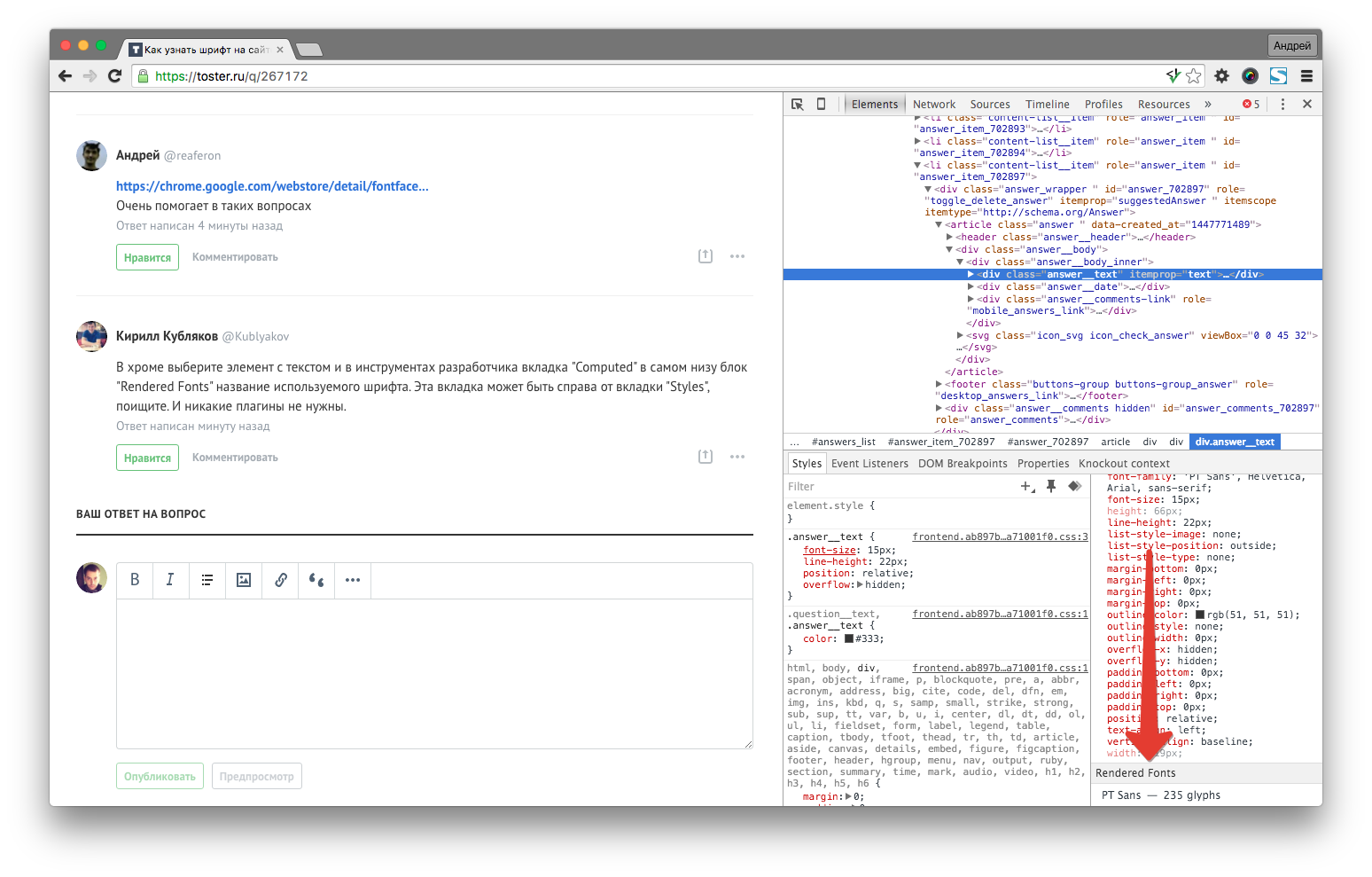Click share icon under Кирилл Кубляков's answer
The width and height of the screenshot is (1372, 877).
click(x=705, y=457)
